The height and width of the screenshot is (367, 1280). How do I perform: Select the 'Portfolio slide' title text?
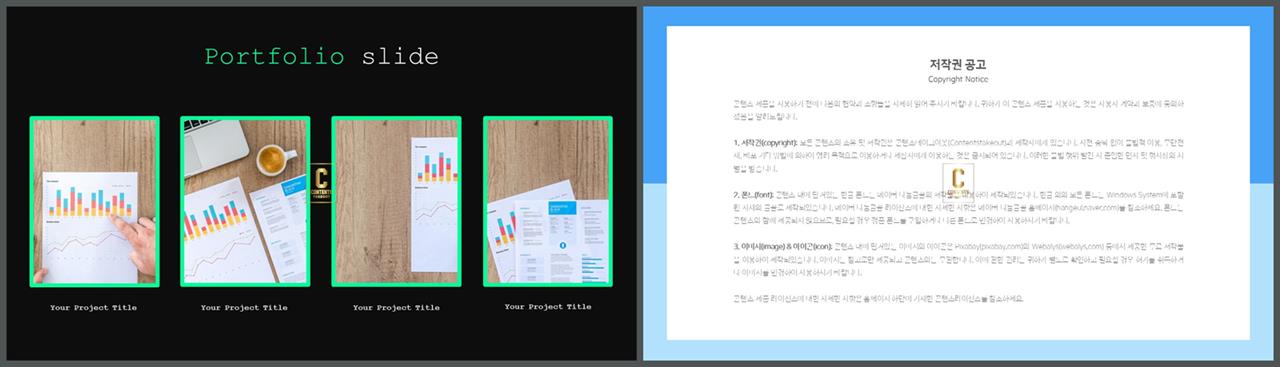coord(321,56)
